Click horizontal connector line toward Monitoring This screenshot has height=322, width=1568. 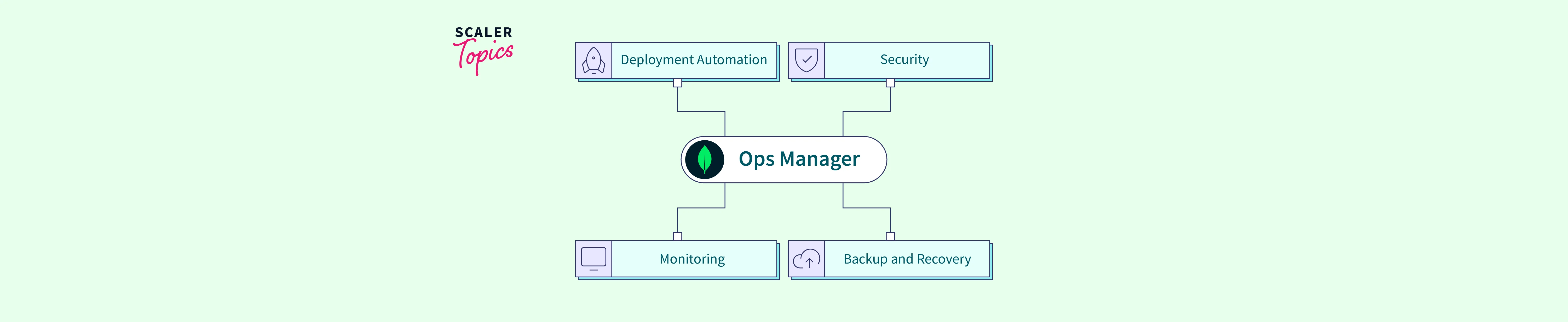pyautogui.click(x=701, y=208)
